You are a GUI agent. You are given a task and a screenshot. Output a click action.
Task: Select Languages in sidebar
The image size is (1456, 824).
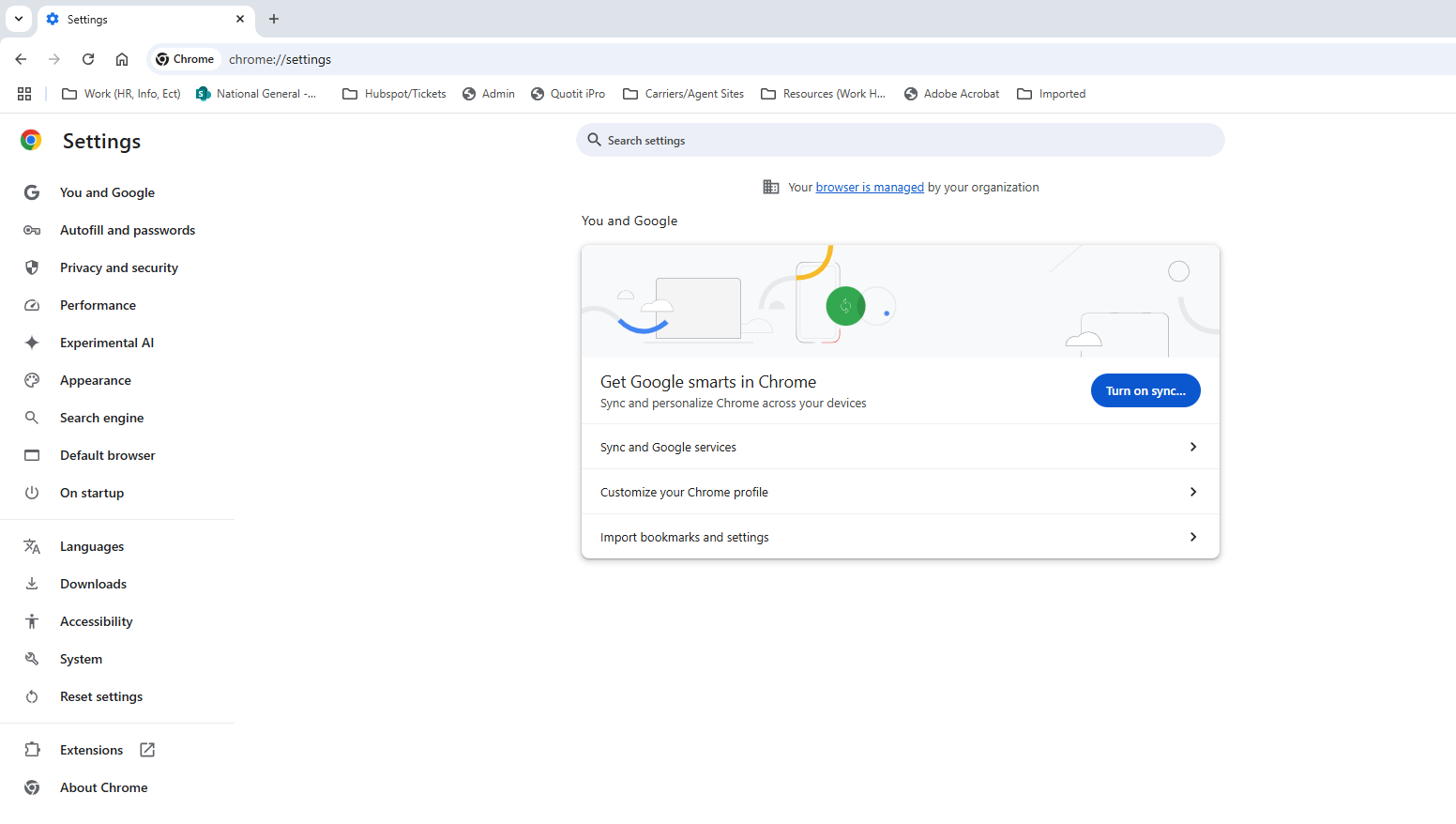pos(92,546)
